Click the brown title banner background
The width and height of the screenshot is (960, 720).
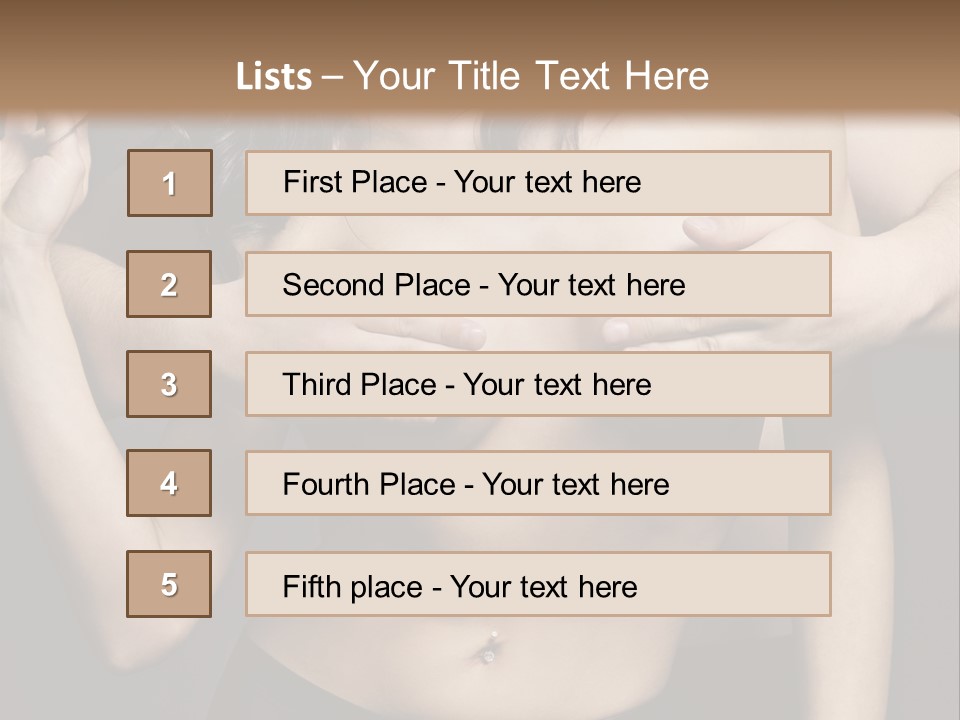[122, 55]
